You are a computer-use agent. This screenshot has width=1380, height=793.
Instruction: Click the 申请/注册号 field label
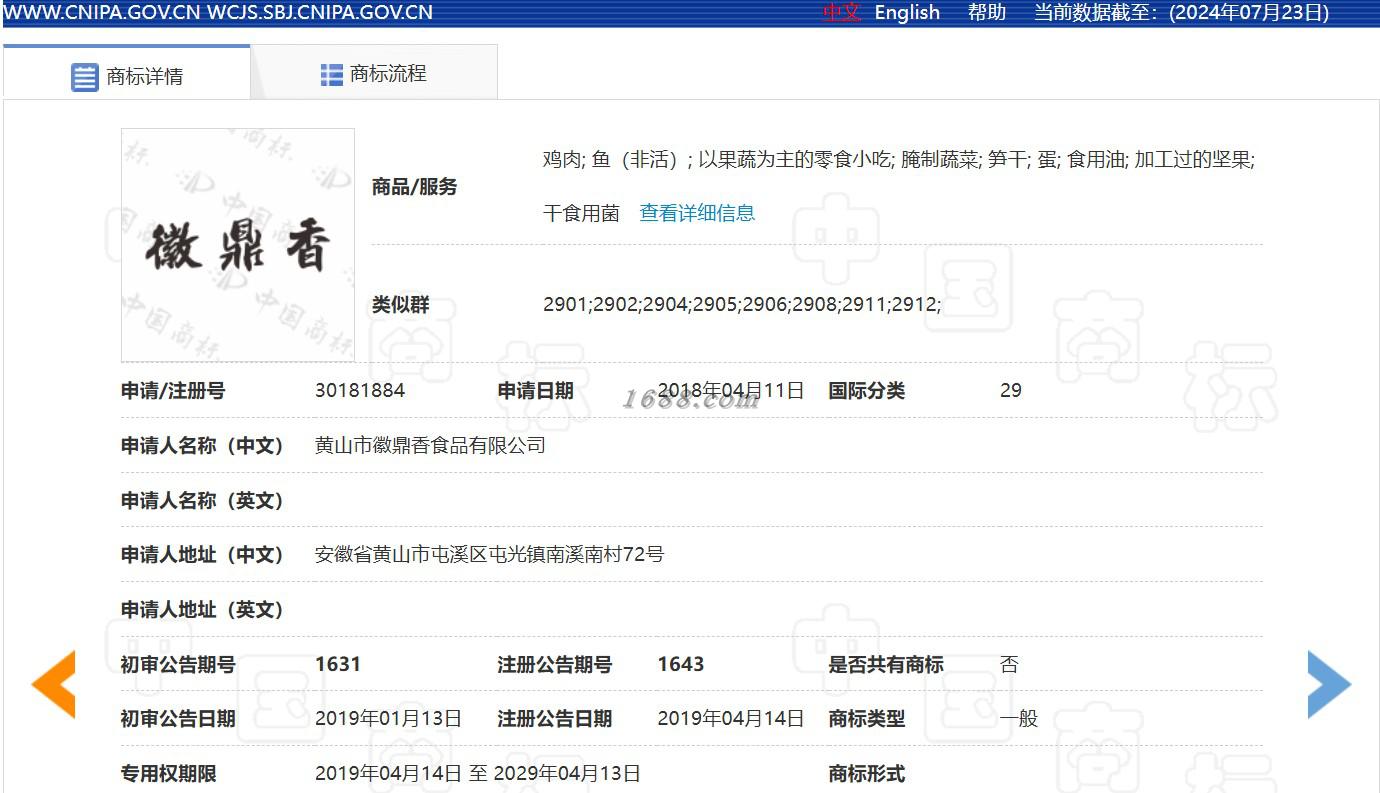click(x=173, y=390)
